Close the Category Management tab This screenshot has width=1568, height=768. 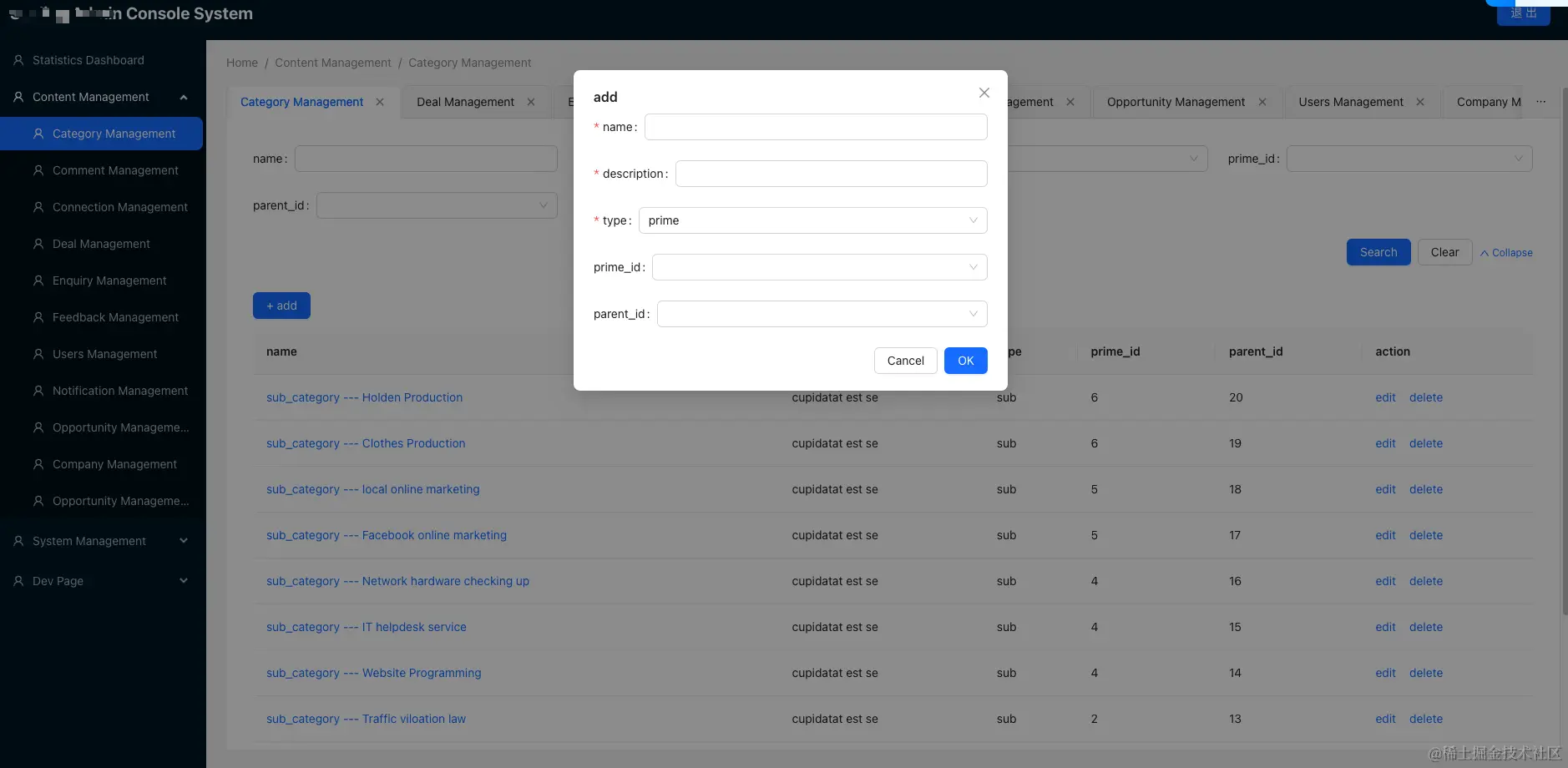[x=380, y=102]
